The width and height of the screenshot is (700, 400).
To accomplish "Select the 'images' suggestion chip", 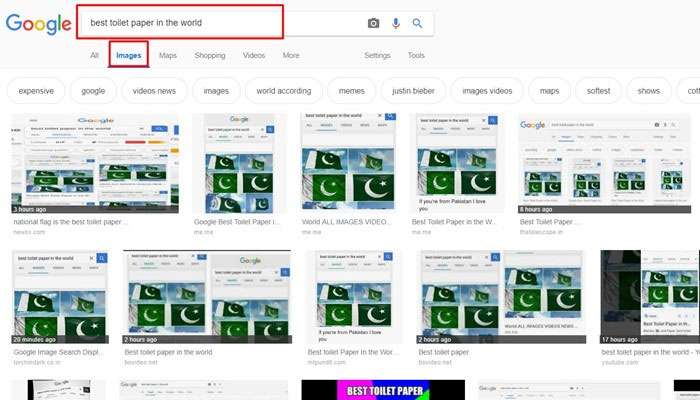I will click(216, 91).
